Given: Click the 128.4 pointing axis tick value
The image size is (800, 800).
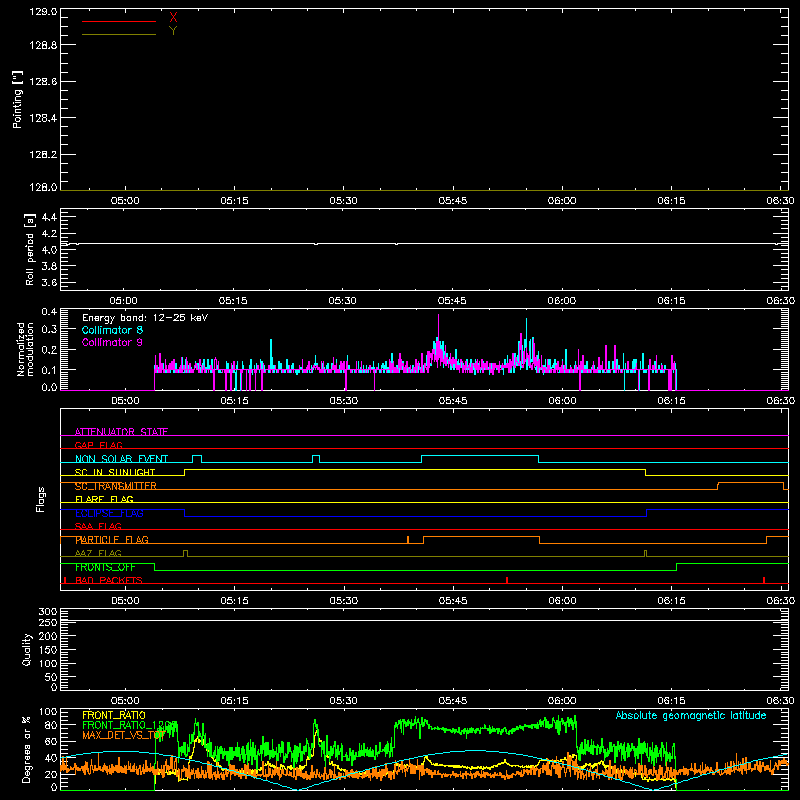Looking at the screenshot, I should [43, 118].
